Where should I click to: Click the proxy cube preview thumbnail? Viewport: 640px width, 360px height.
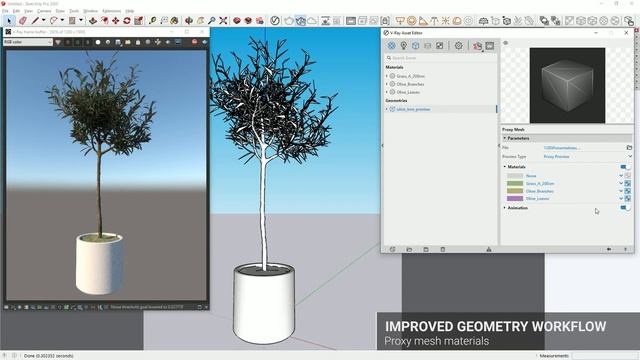(x=567, y=85)
